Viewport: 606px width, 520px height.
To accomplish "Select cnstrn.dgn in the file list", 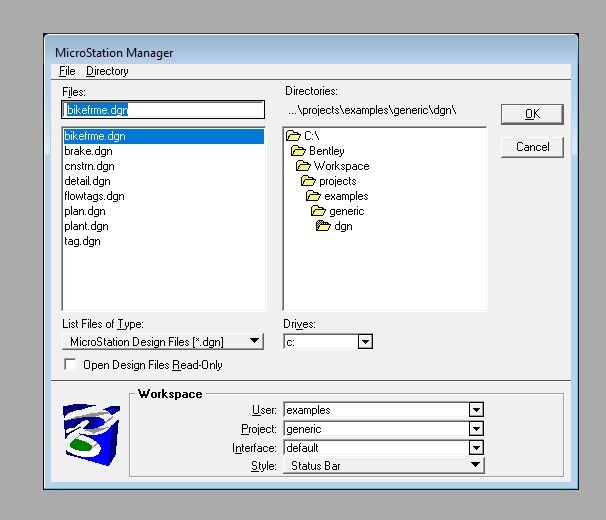I will point(163,166).
